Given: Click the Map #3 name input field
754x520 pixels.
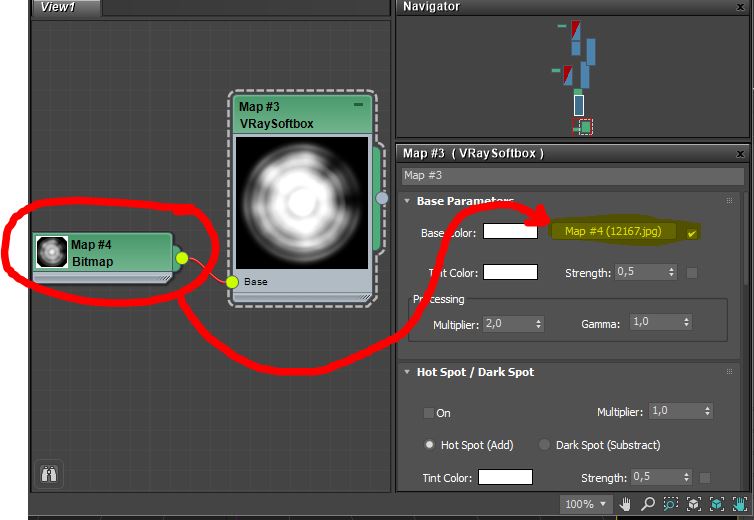Looking at the screenshot, I should coord(572,176).
